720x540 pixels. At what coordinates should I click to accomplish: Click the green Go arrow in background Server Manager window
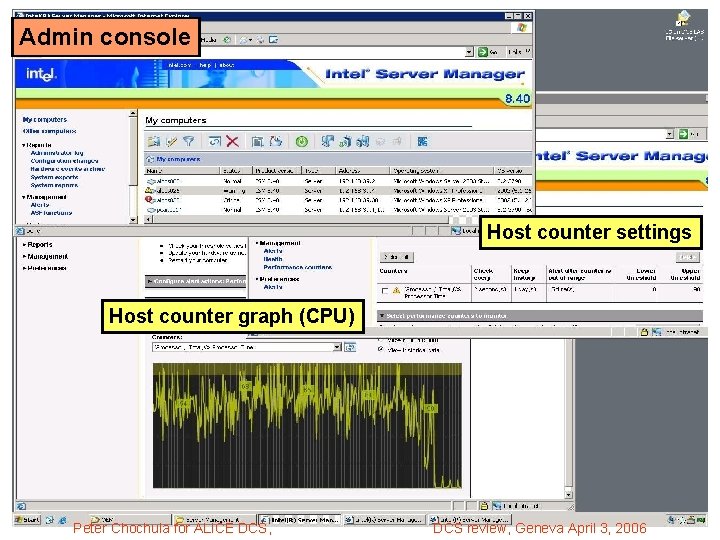[x=683, y=134]
